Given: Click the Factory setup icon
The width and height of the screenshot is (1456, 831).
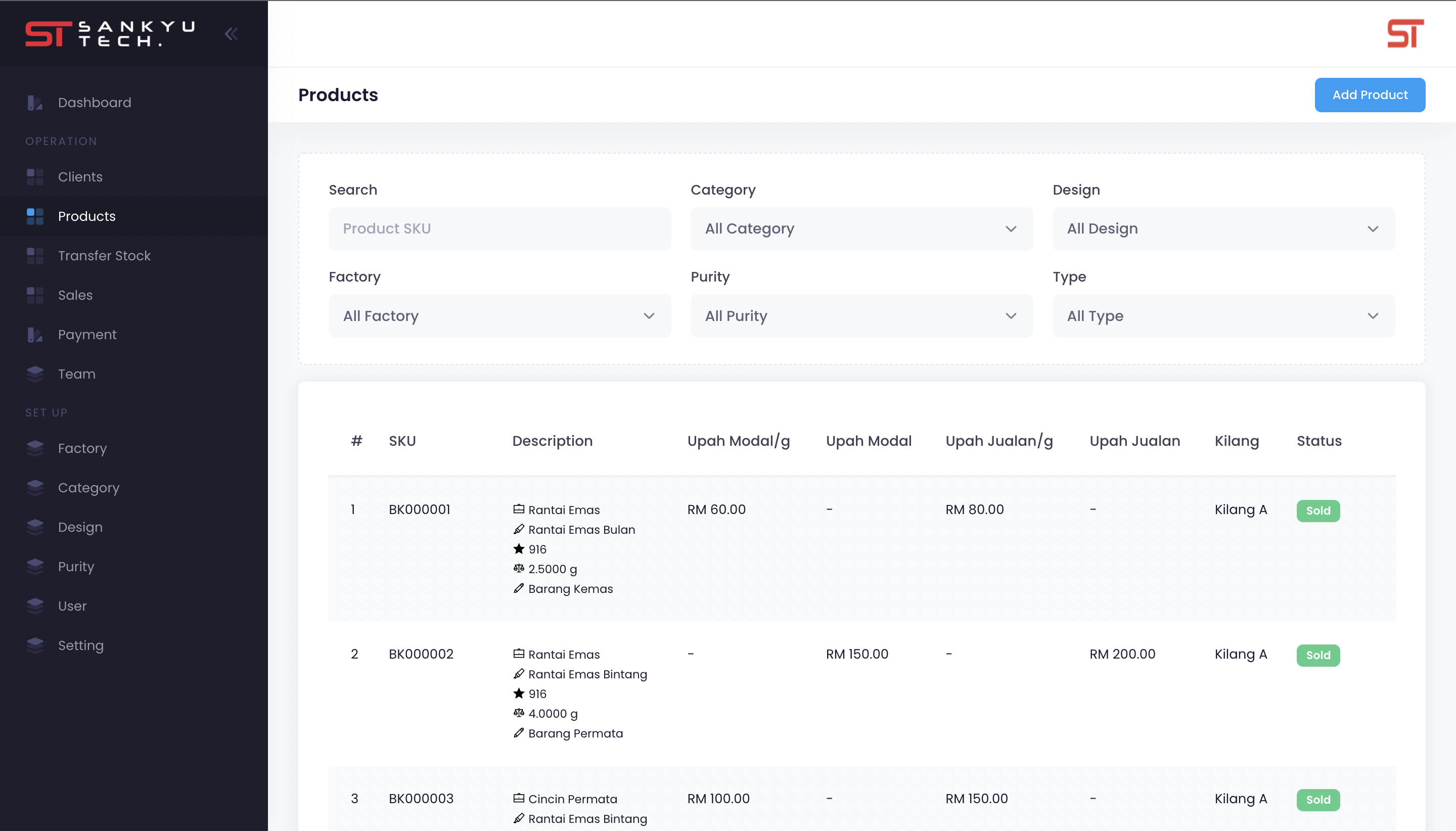Looking at the screenshot, I should (x=35, y=448).
